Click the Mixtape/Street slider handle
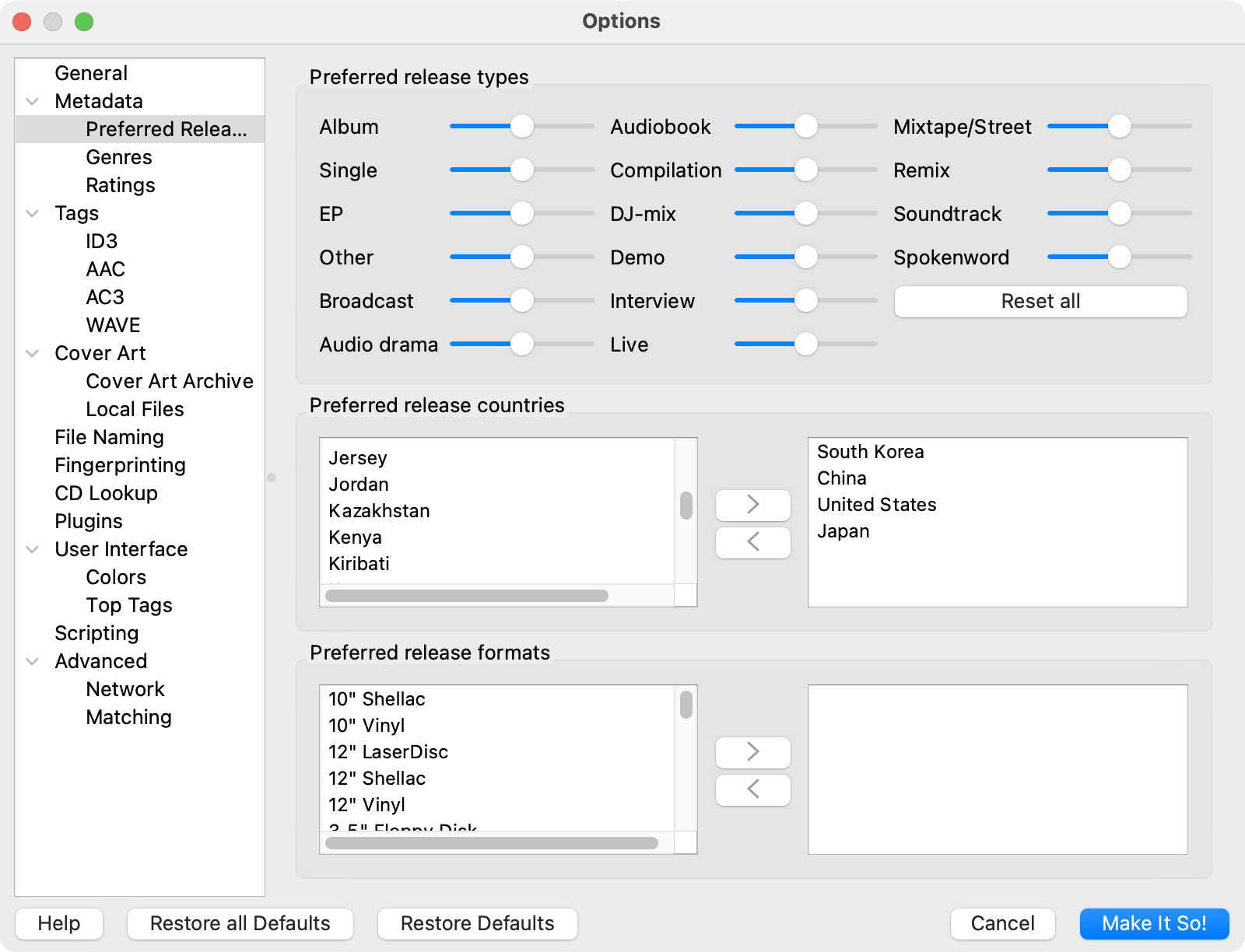Screen dimensions: 1245x952 coord(1120,126)
